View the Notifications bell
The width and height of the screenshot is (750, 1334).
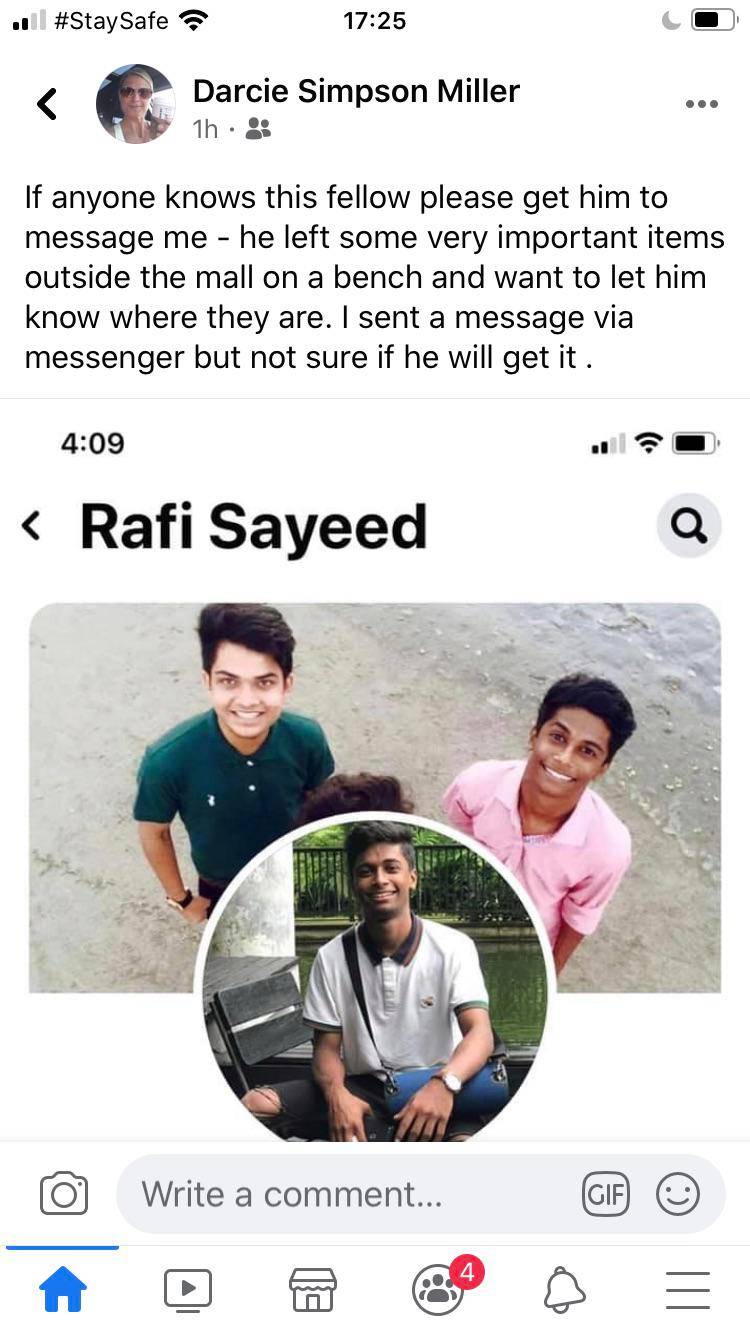(563, 1290)
